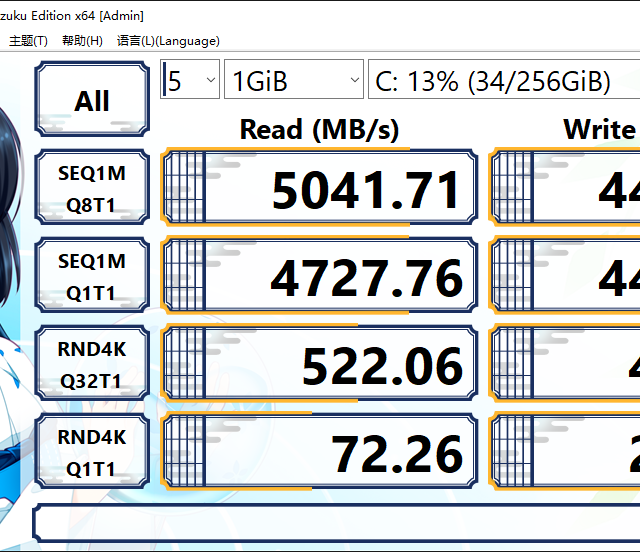Image resolution: width=640 pixels, height=552 pixels.
Task: Run the SEQ1M Q8T1 test
Action: tap(92, 189)
